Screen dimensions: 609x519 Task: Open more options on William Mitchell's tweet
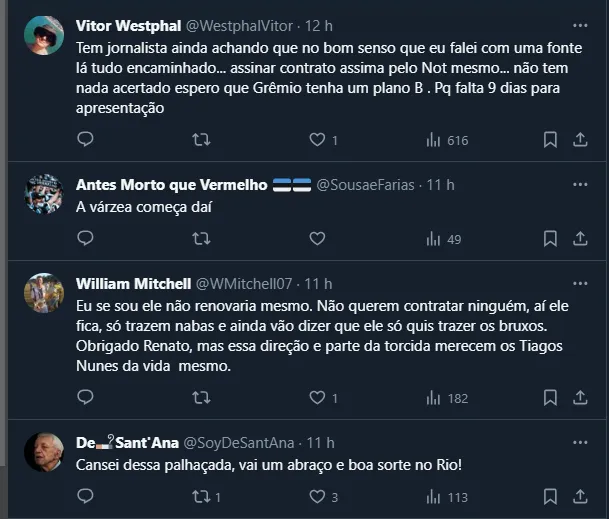pyautogui.click(x=580, y=284)
